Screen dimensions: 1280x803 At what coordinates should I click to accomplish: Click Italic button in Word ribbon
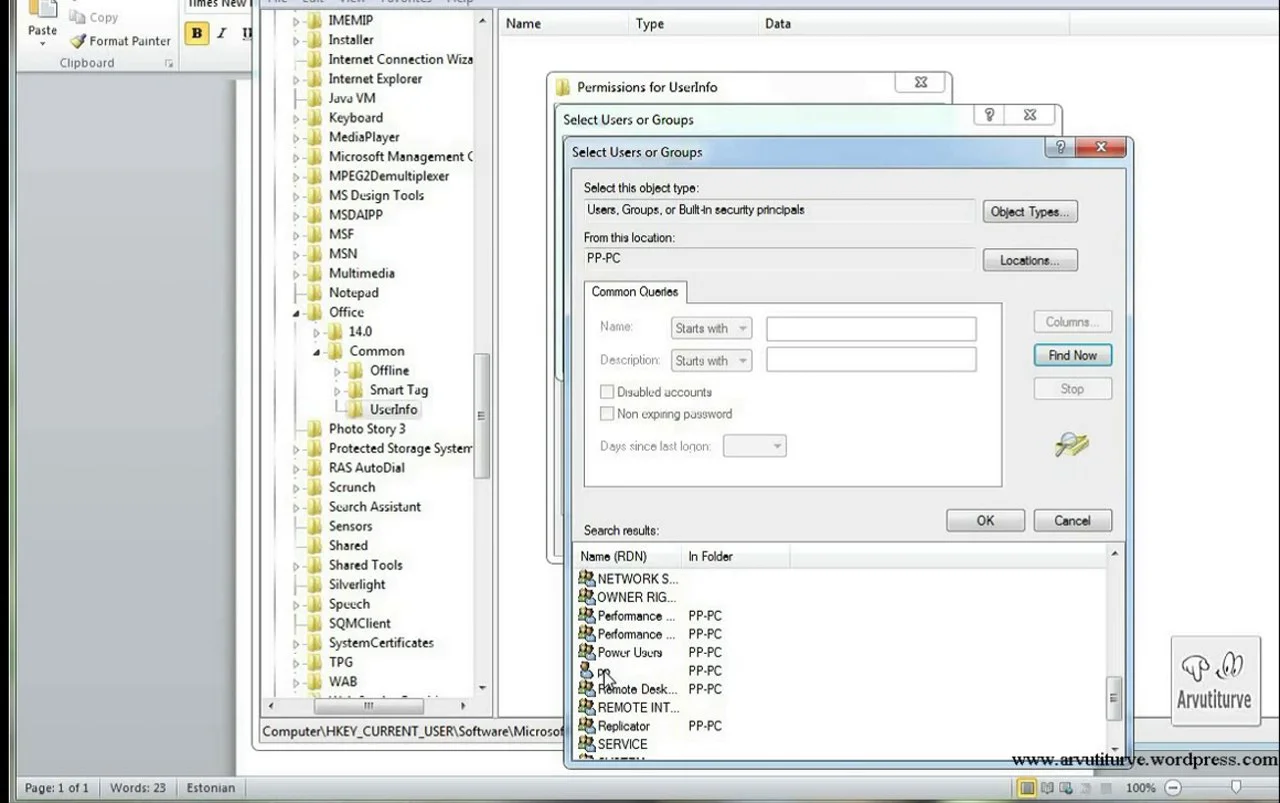pos(221,33)
